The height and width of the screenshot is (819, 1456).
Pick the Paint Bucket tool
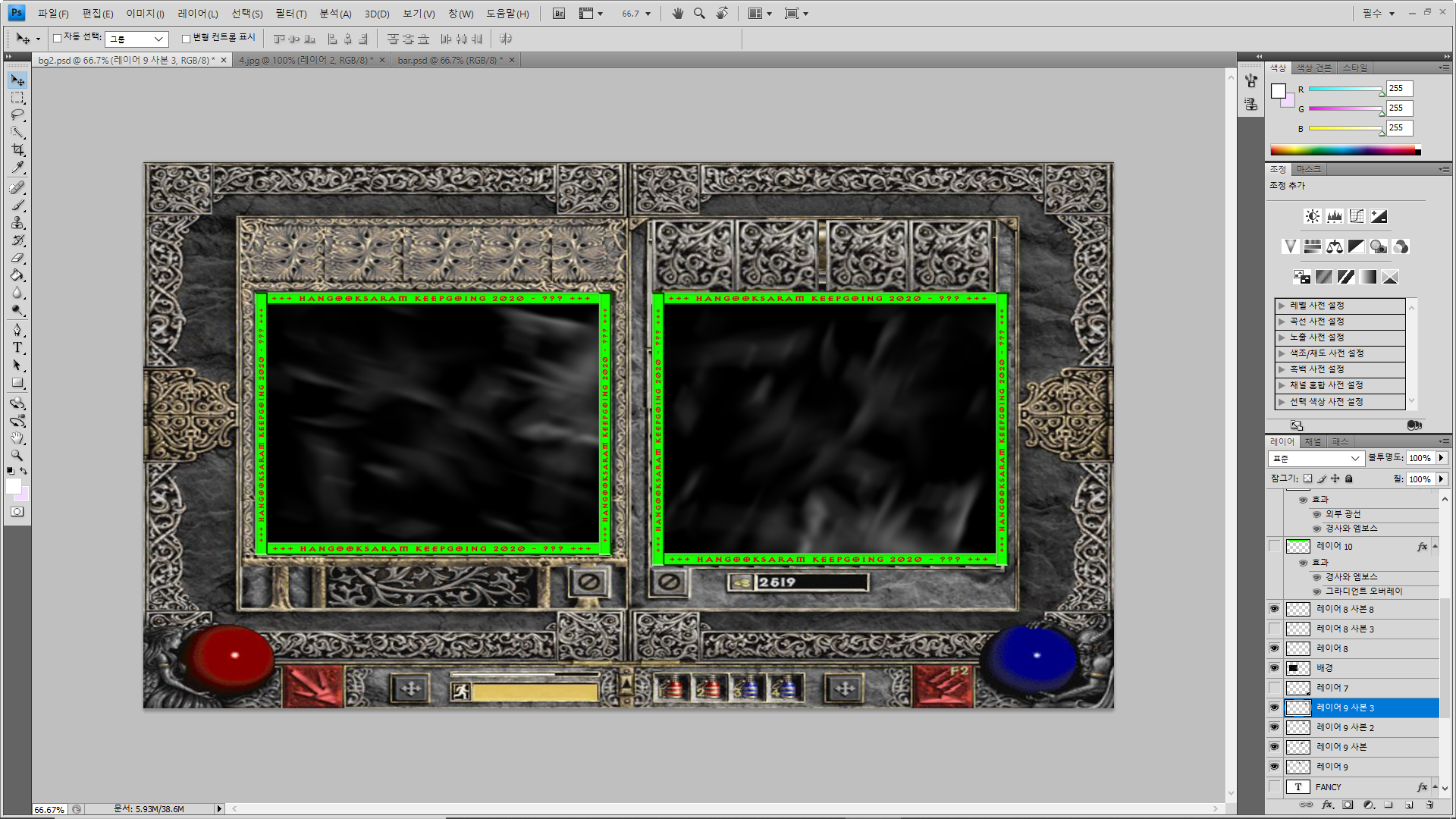(17, 276)
